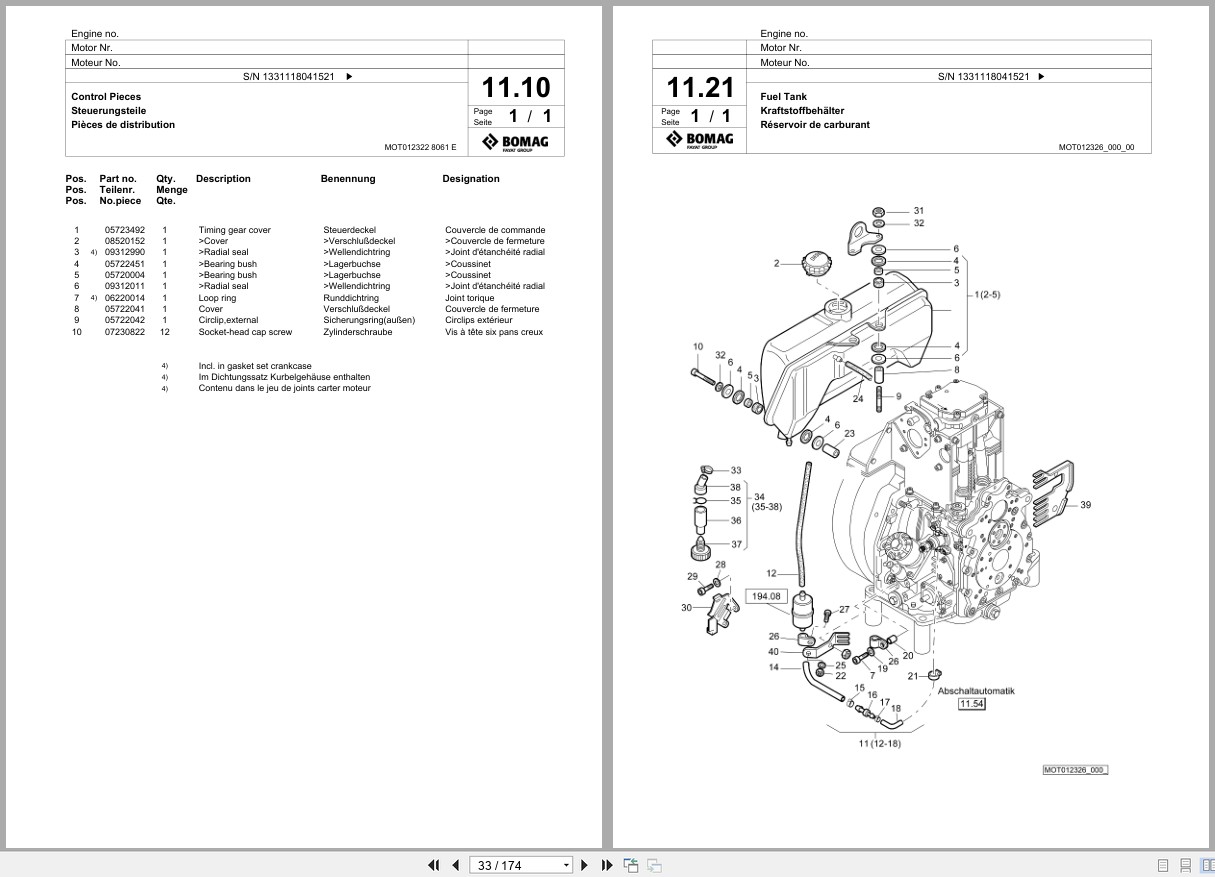1215x877 pixels.
Task: Click 'Description' column header
Action: tap(223, 179)
